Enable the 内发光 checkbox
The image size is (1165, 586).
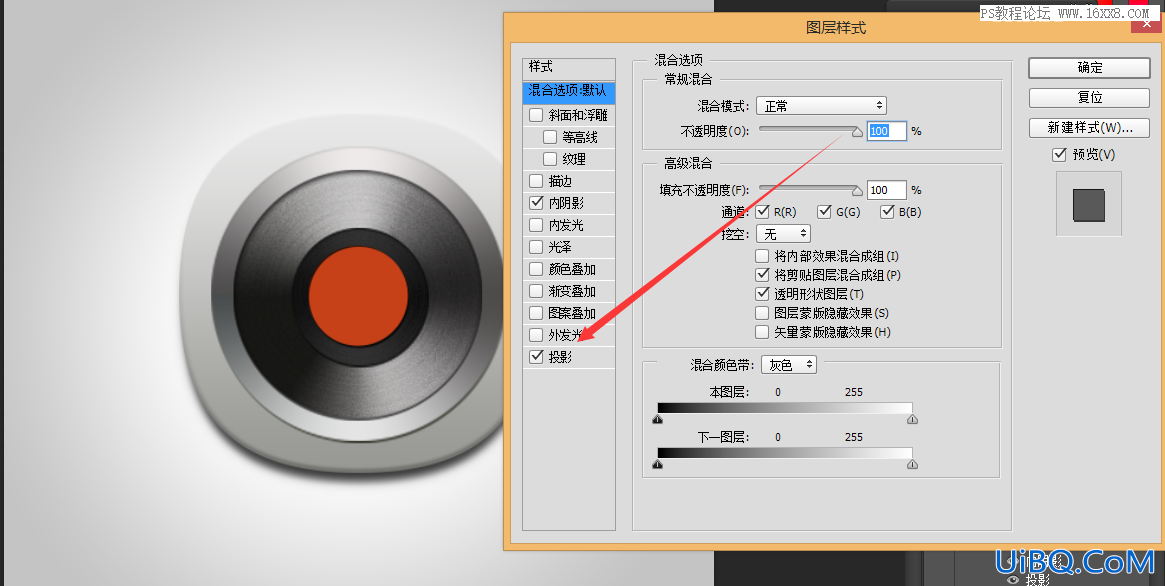point(536,224)
